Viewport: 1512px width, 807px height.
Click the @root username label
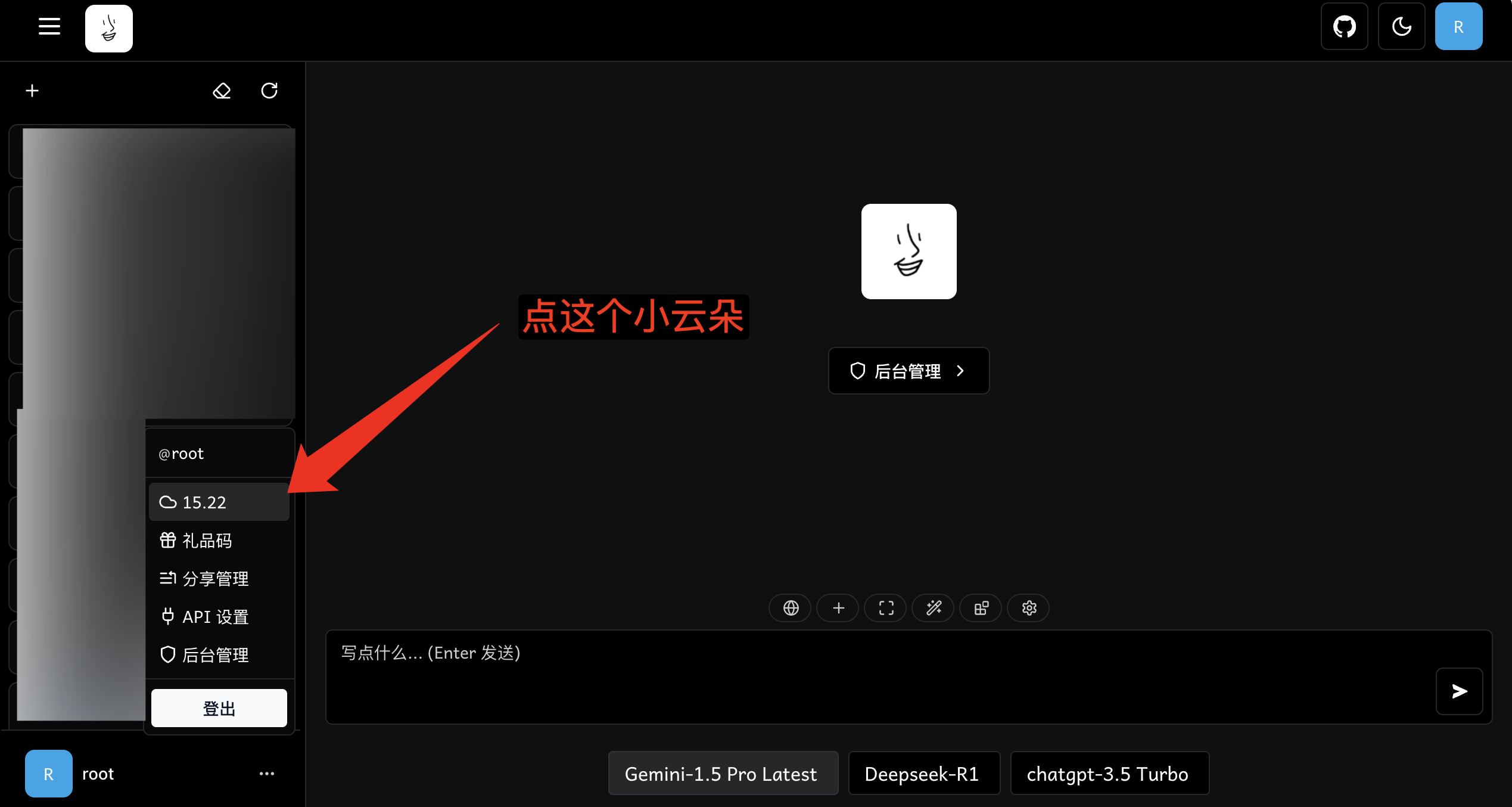pos(181,454)
